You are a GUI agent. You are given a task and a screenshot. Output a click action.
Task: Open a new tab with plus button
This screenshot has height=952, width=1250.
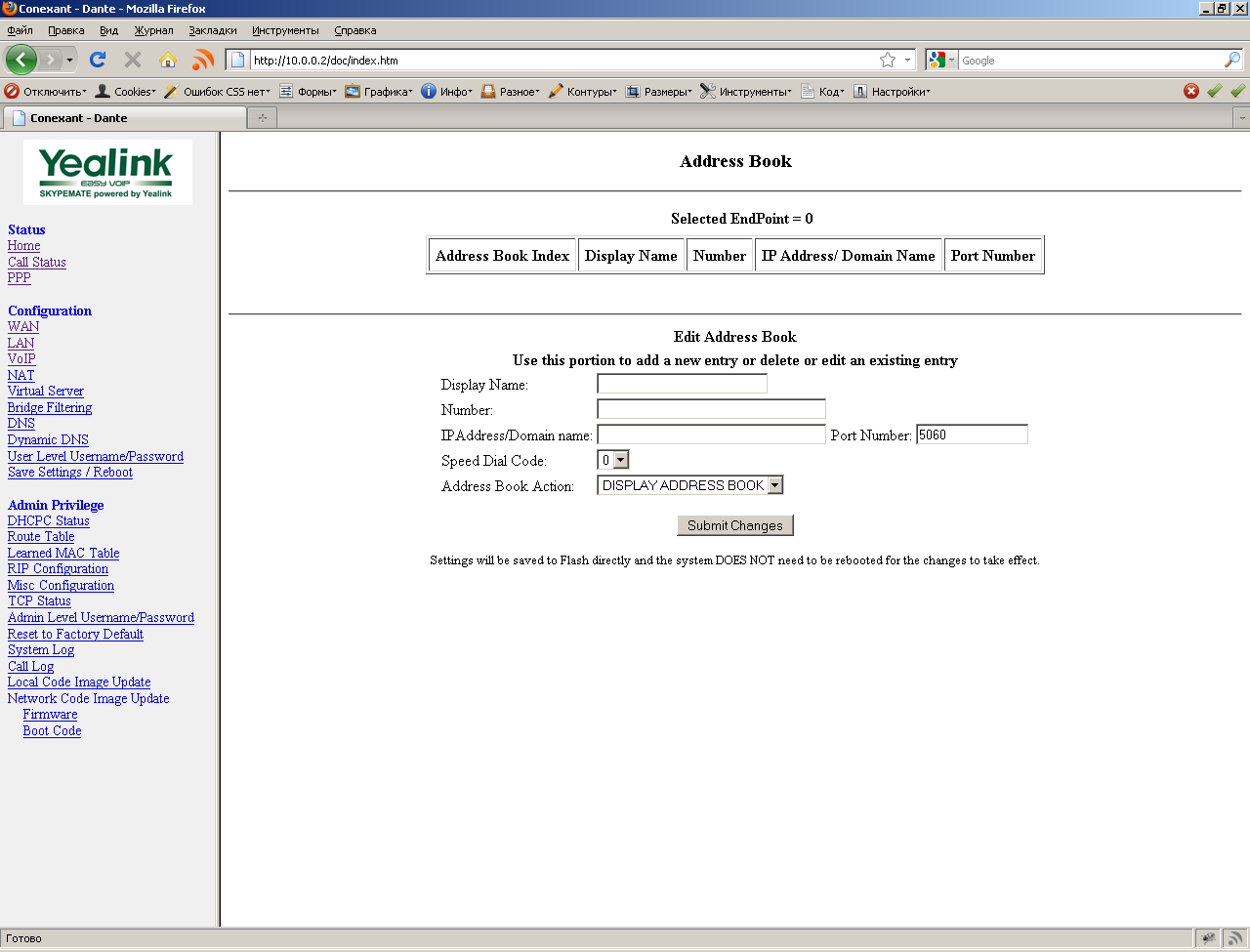coord(263,118)
